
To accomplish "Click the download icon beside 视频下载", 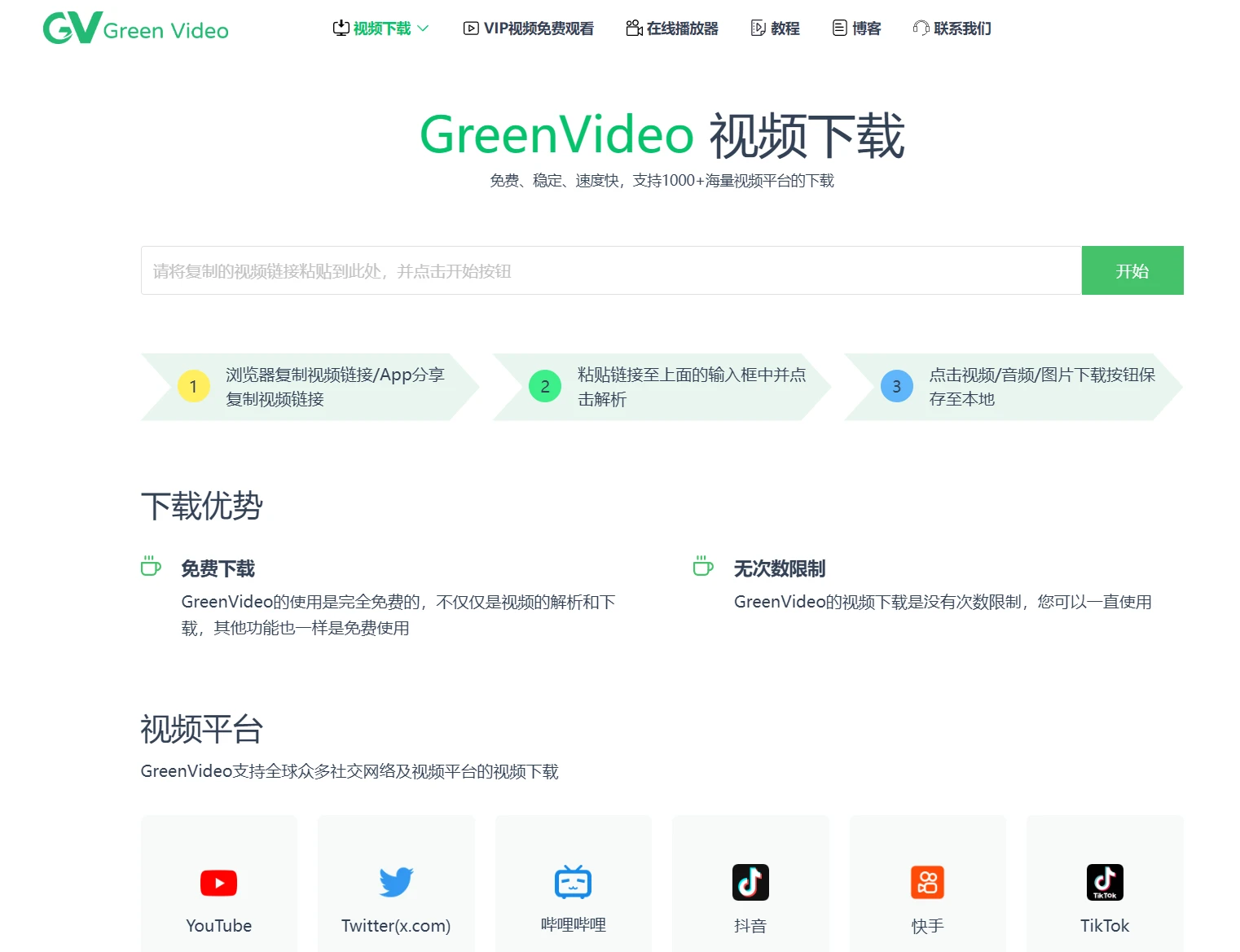I will [x=341, y=29].
